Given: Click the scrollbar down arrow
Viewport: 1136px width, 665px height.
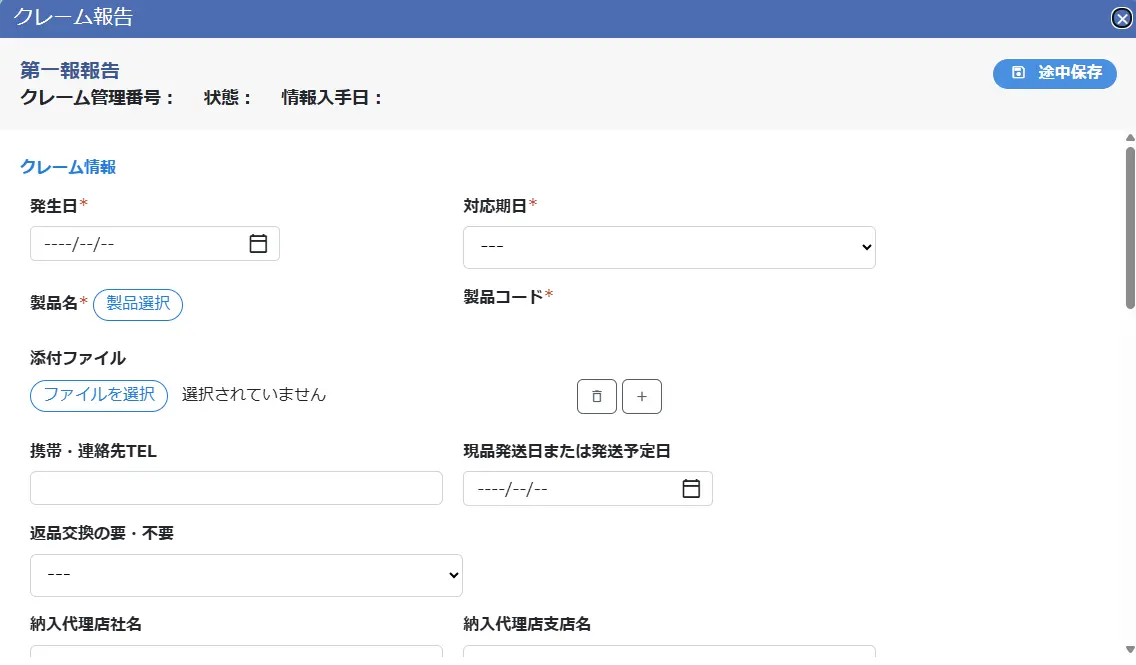Looking at the screenshot, I should [1130, 649].
